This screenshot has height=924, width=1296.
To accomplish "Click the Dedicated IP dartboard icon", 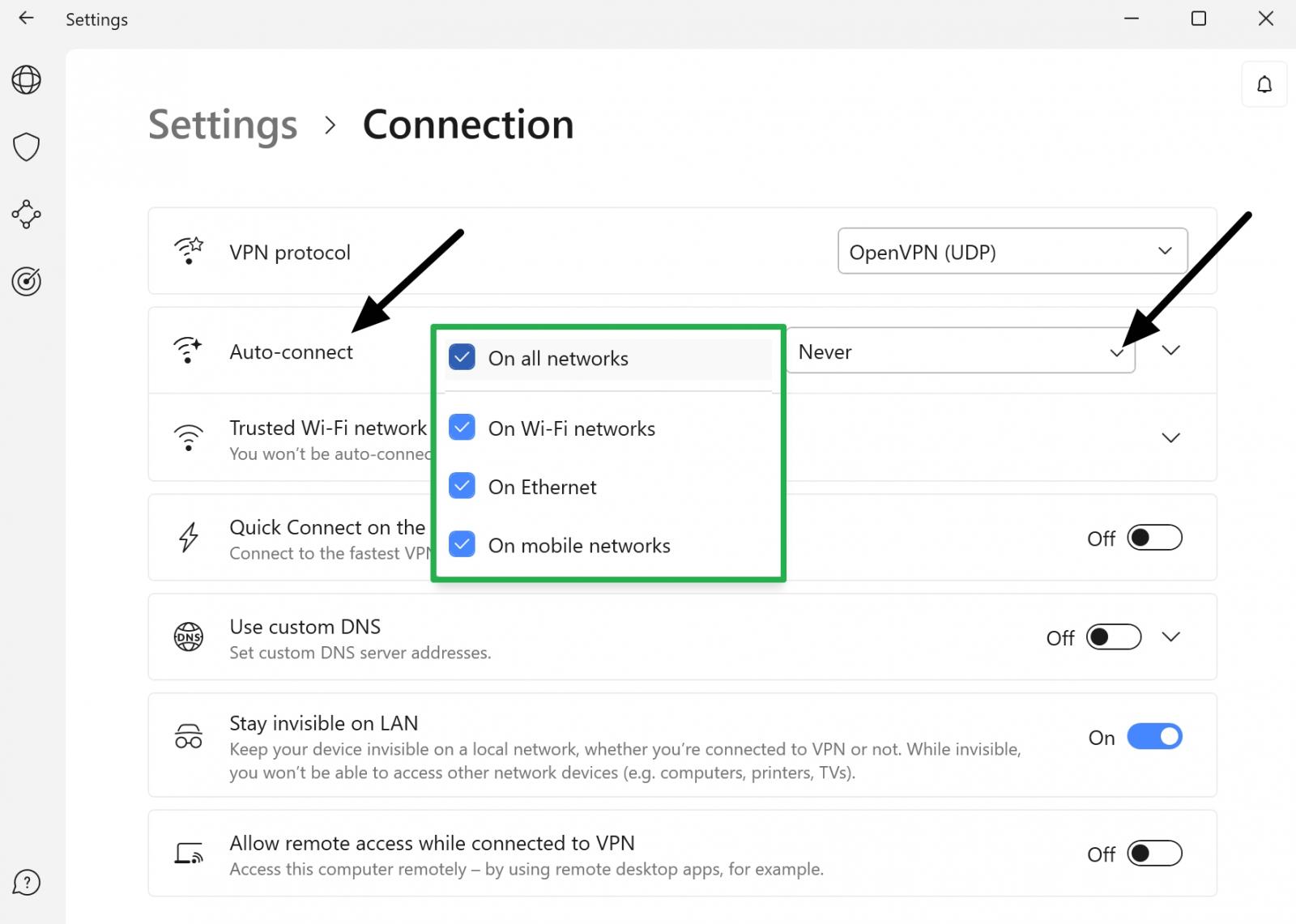I will (27, 281).
